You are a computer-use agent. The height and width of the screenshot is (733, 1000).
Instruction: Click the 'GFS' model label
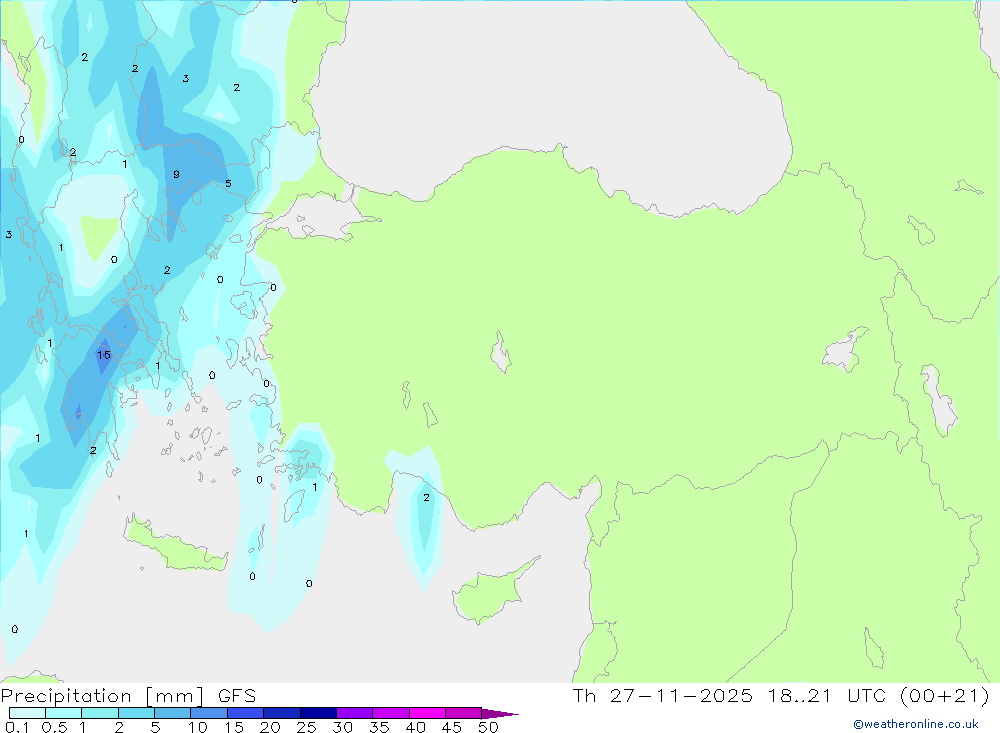[237, 696]
